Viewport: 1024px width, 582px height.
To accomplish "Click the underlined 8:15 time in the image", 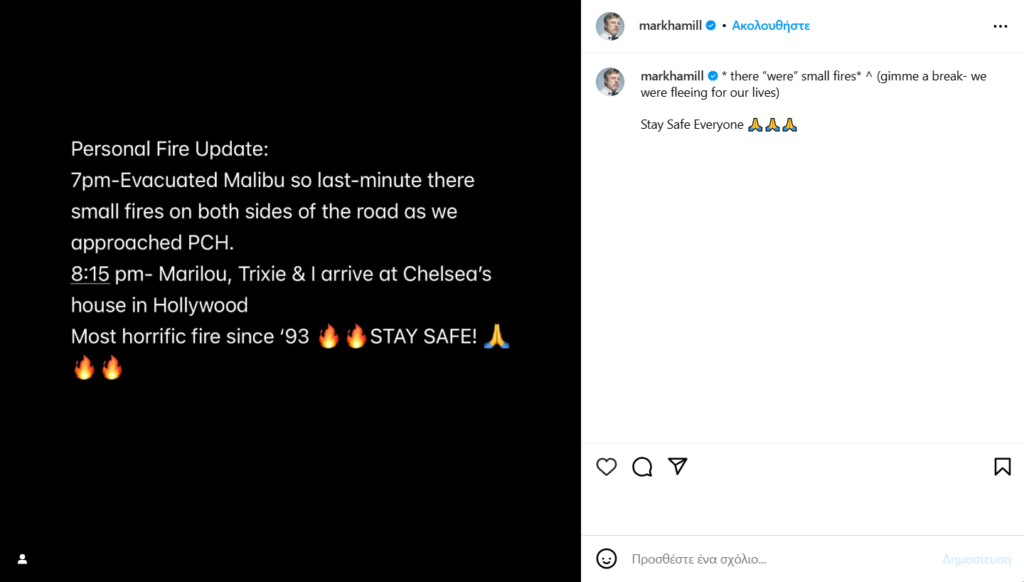I will pos(90,274).
